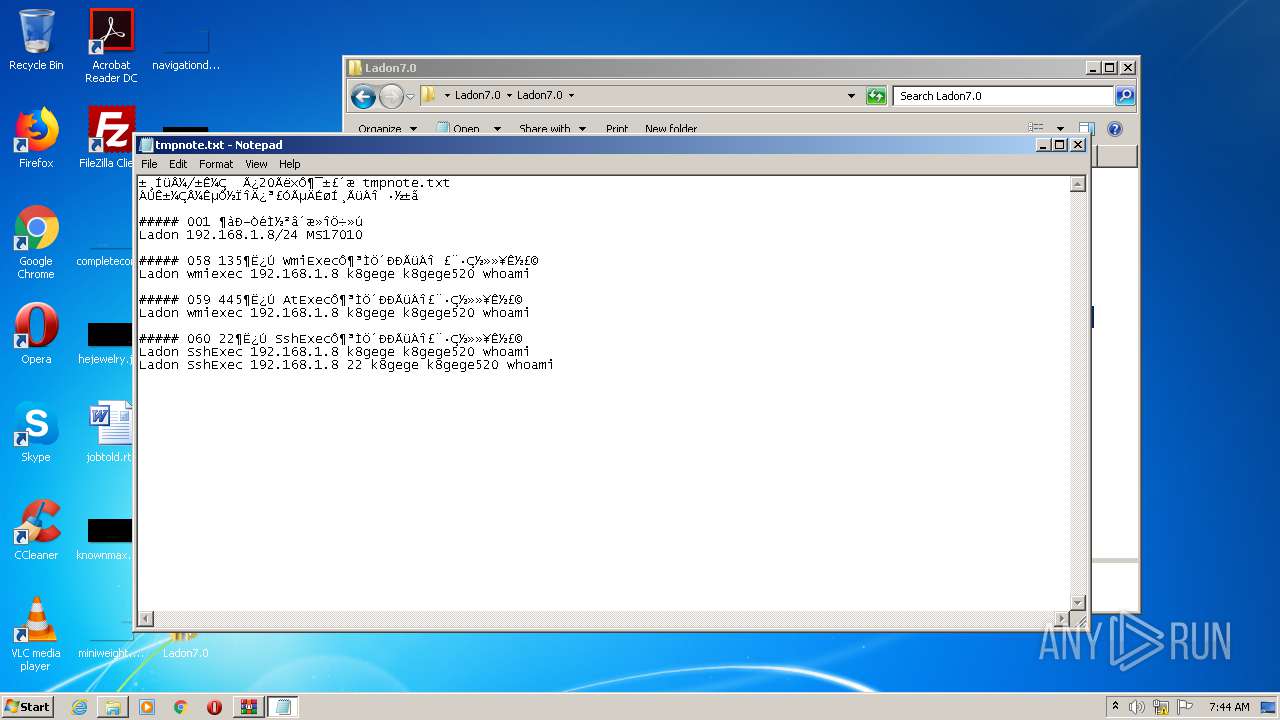Open Chrome from the taskbar
Image resolution: width=1280 pixels, height=720 pixels.
pos(181,707)
